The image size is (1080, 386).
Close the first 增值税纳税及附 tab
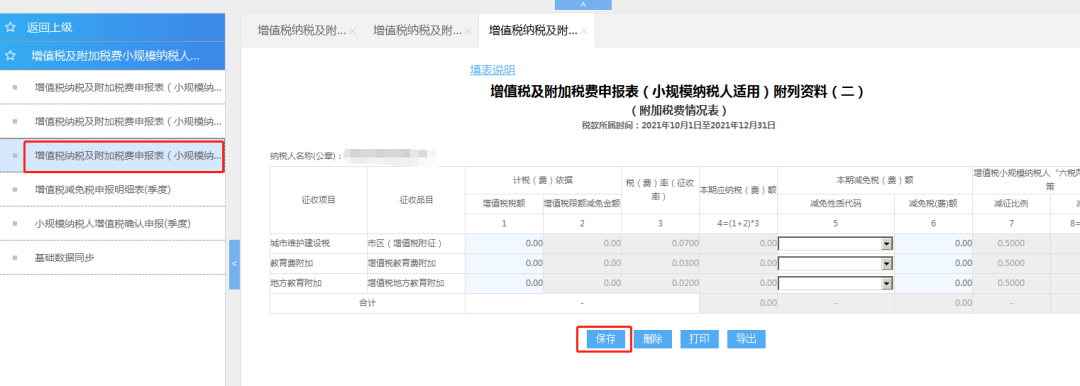(353, 31)
